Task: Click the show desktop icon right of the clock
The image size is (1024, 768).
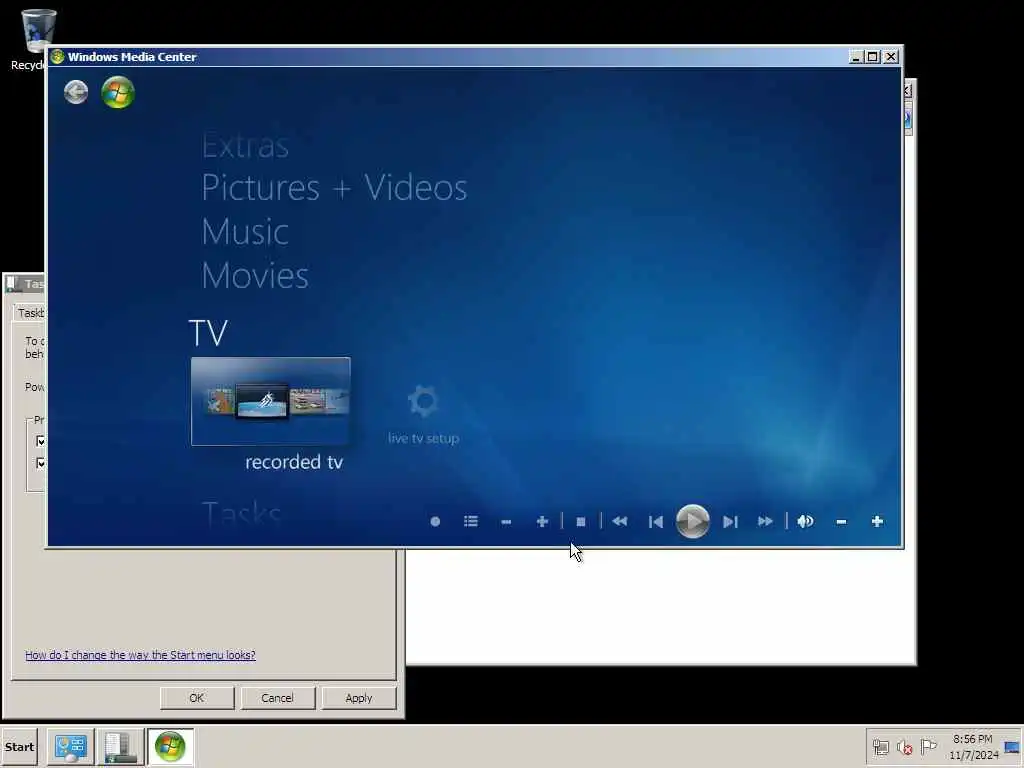Action: pyautogui.click(x=1013, y=746)
